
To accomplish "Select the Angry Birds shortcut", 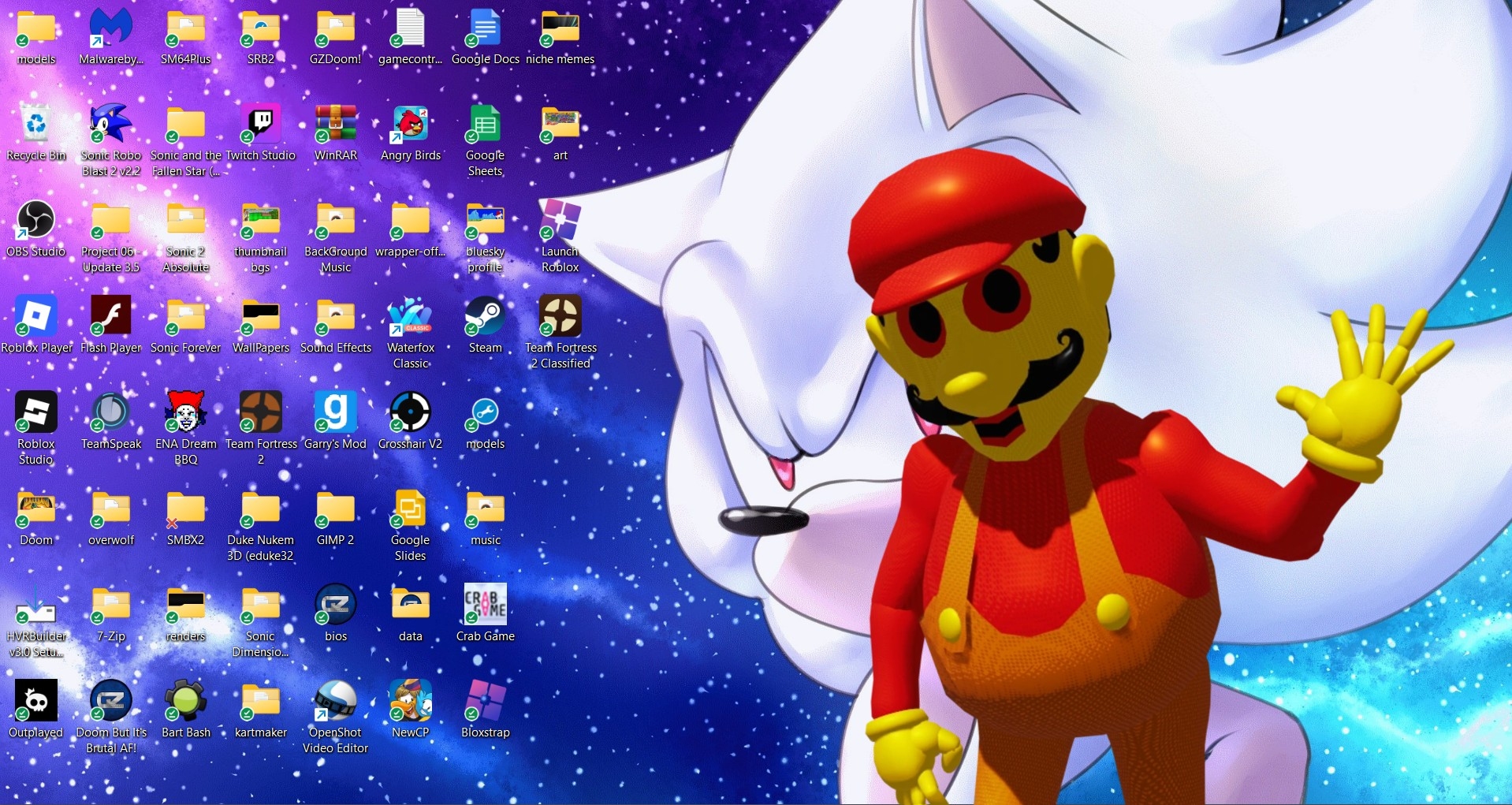I will (x=411, y=125).
